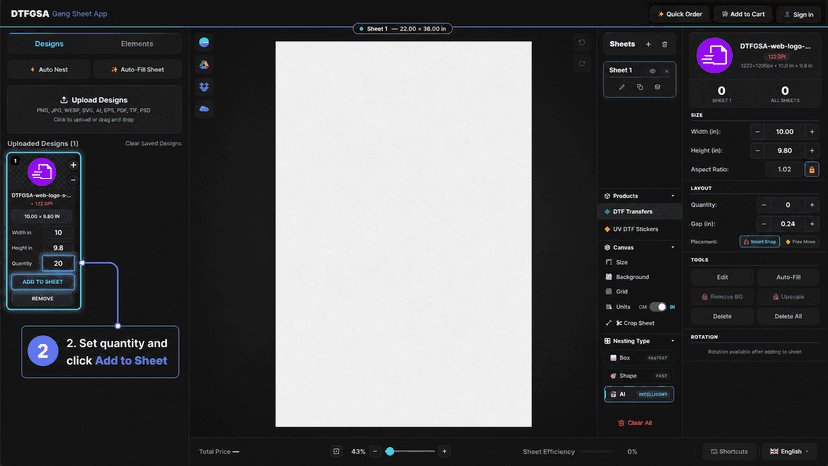
Task: Choose Box nesting type
Action: click(x=639, y=358)
